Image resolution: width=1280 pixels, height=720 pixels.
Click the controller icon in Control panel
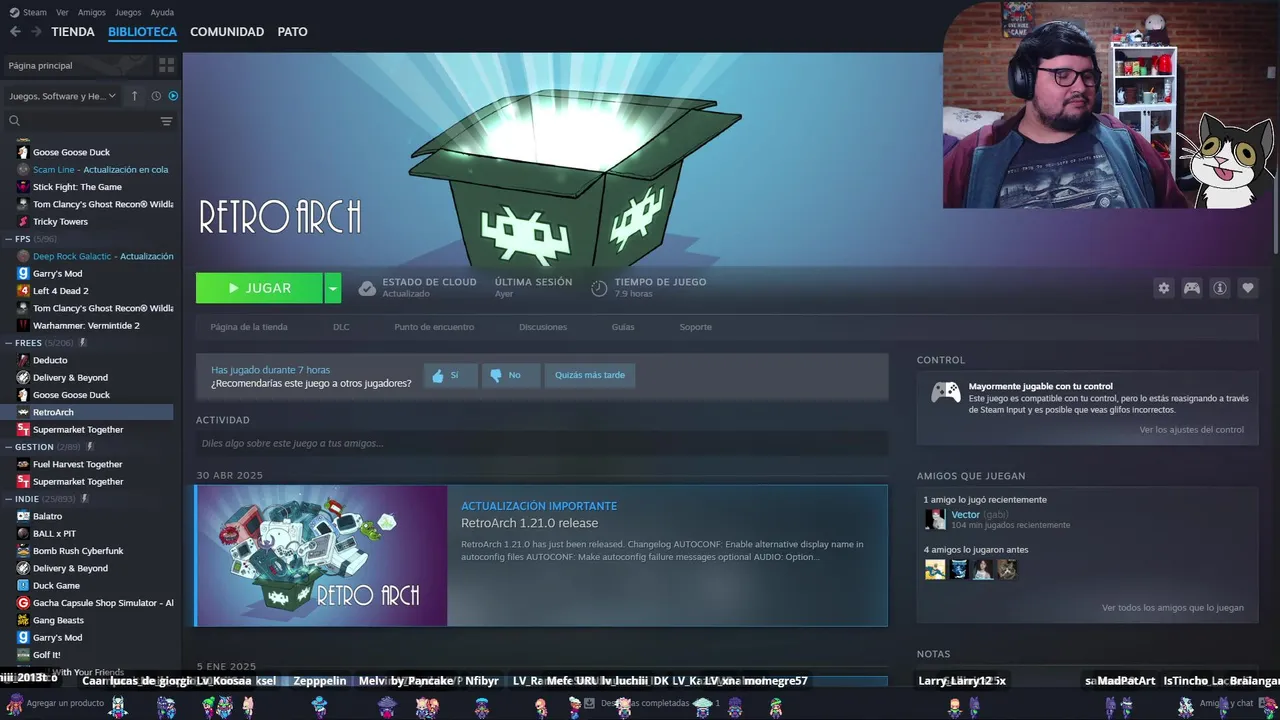click(x=946, y=392)
